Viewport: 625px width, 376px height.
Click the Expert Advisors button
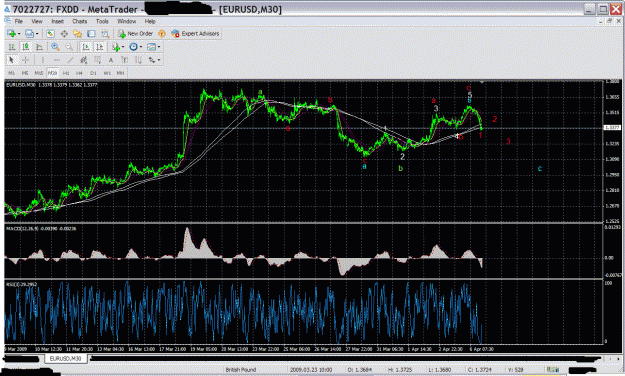[x=195, y=34]
